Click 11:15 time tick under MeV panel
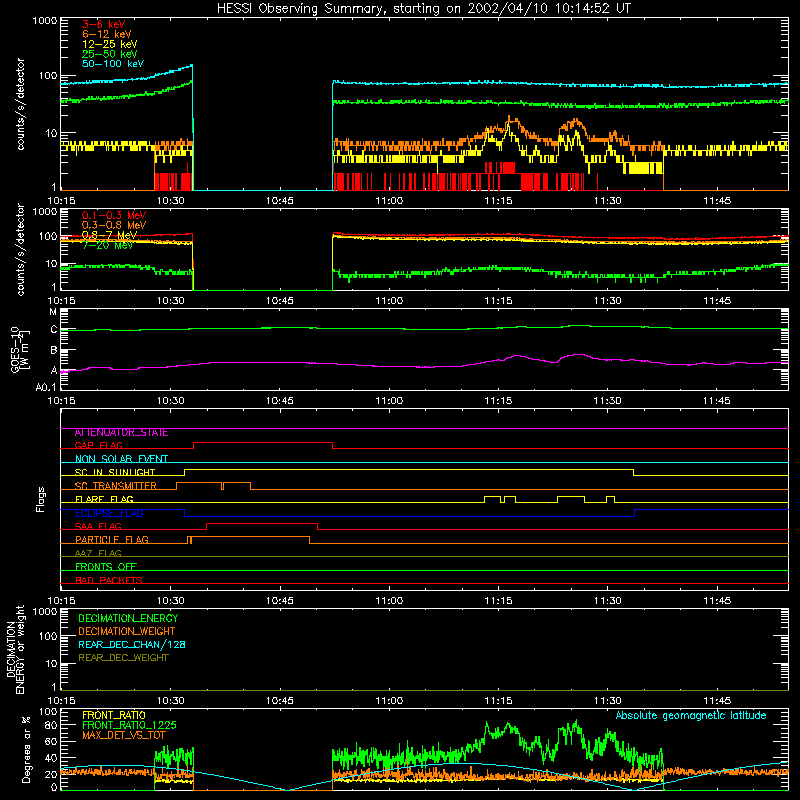 tap(498, 301)
